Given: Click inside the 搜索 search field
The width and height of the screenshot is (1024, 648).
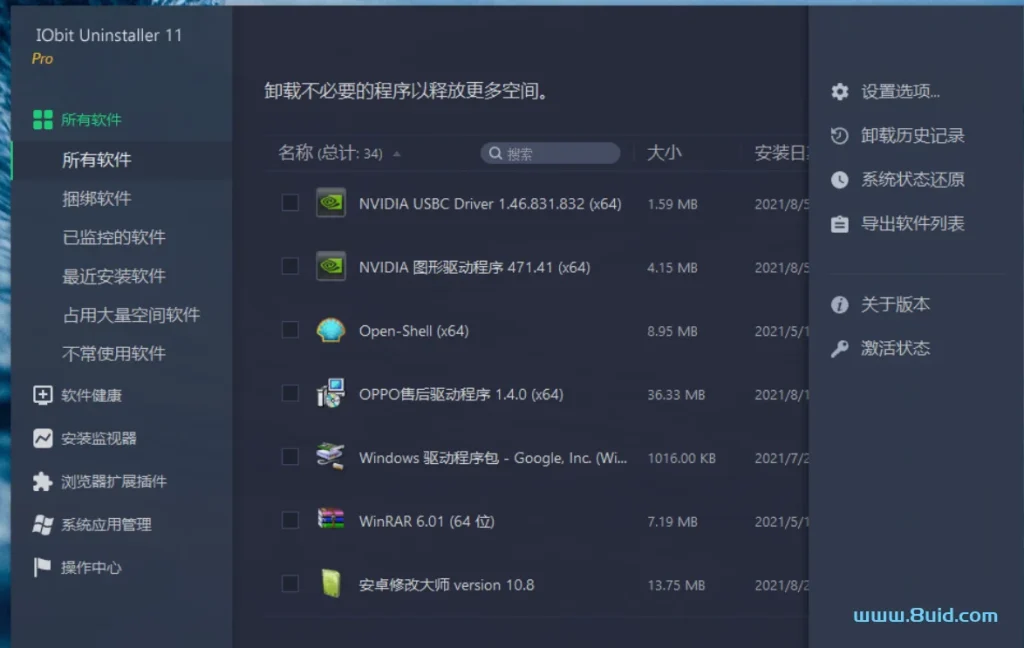Looking at the screenshot, I should point(549,152).
